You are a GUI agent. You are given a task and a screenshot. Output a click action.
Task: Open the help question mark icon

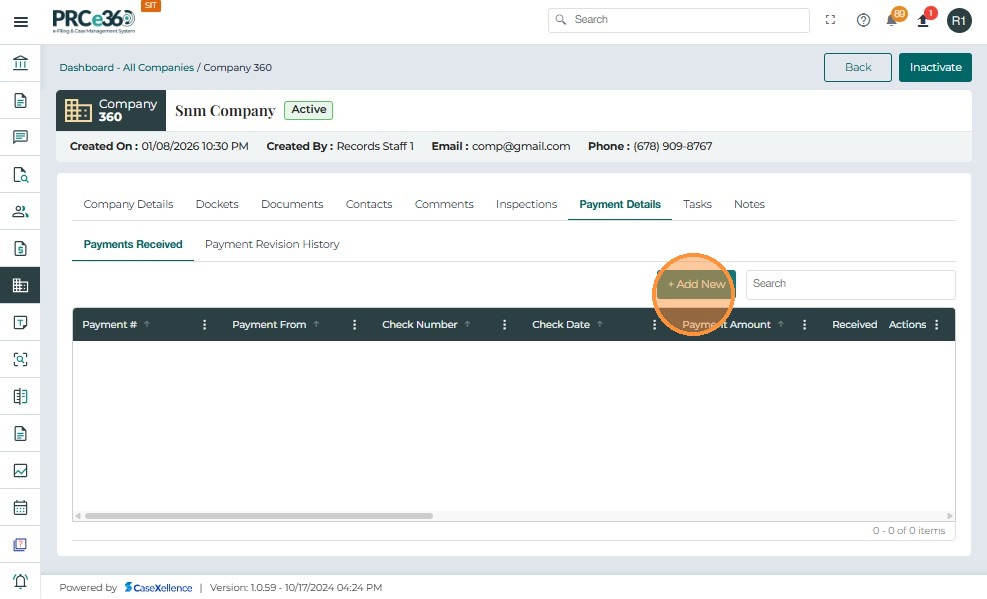(863, 20)
